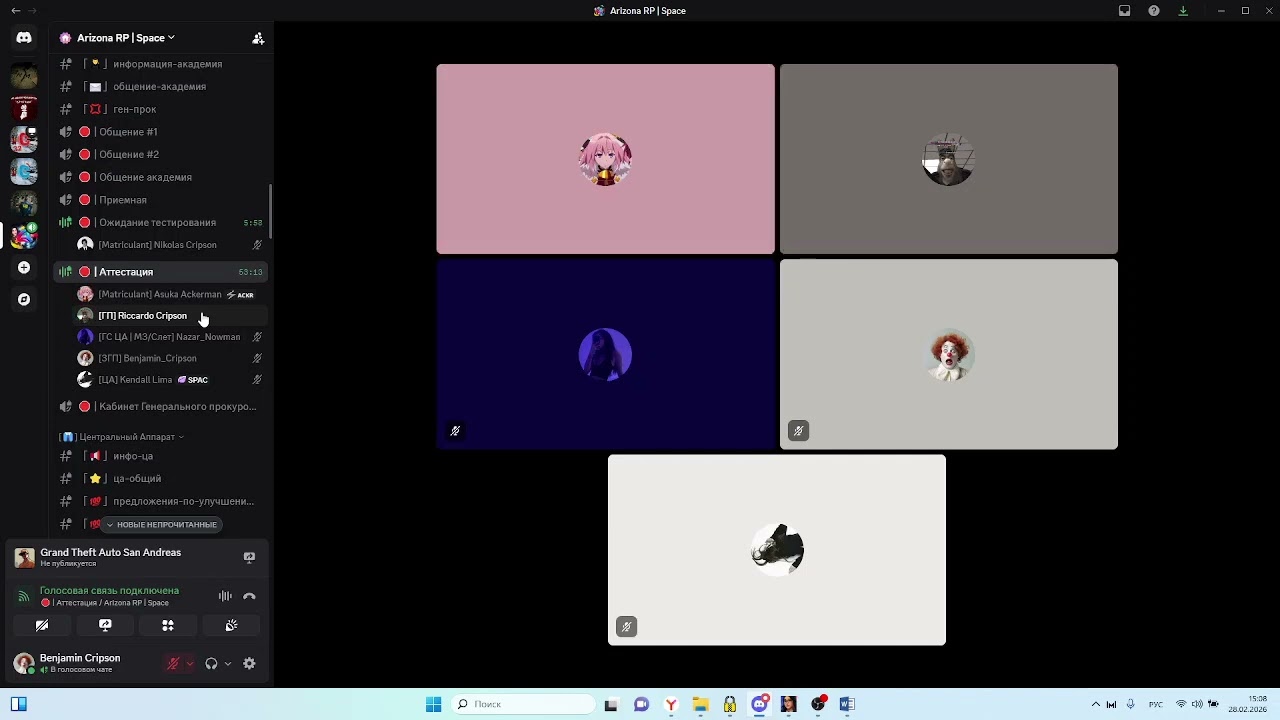Select user Nikolas Cripson in voice list
The width and height of the screenshot is (1280, 720).
click(x=170, y=245)
